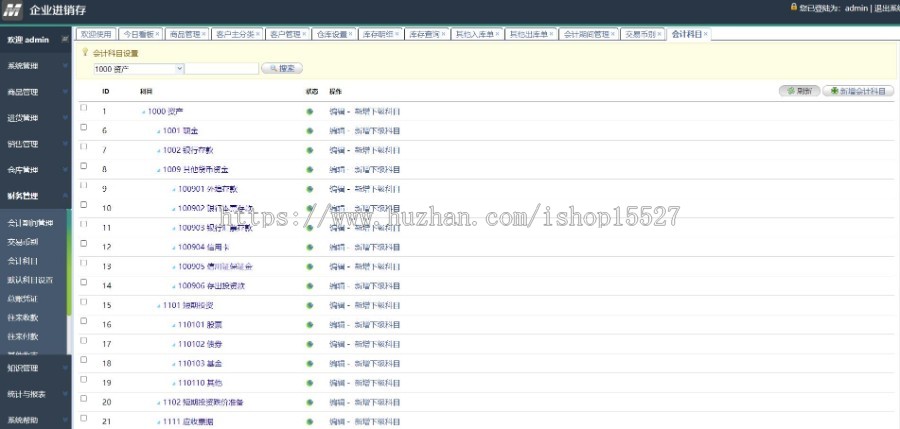Open 交易币别 in sidebar submenu
900x429 pixels.
tap(22, 242)
